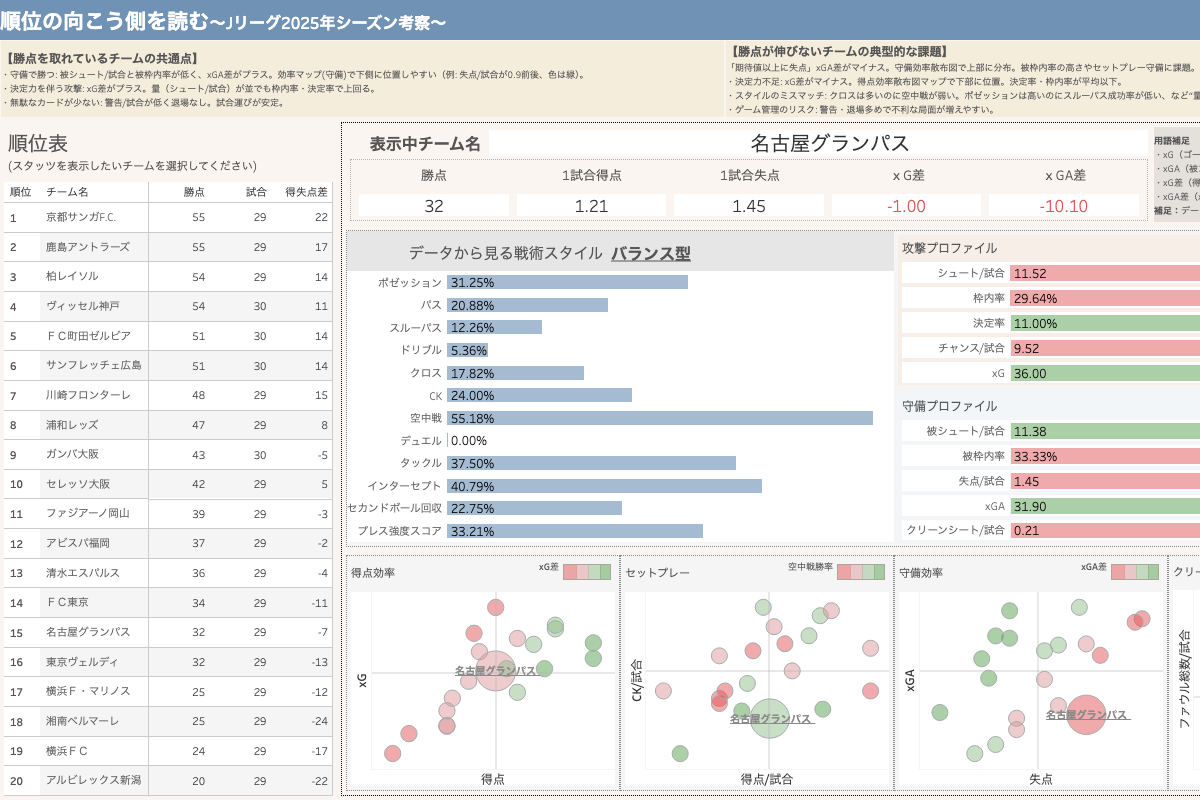
Task: Click the xG 36.00 attack profile bar
Action: tap(1105, 373)
